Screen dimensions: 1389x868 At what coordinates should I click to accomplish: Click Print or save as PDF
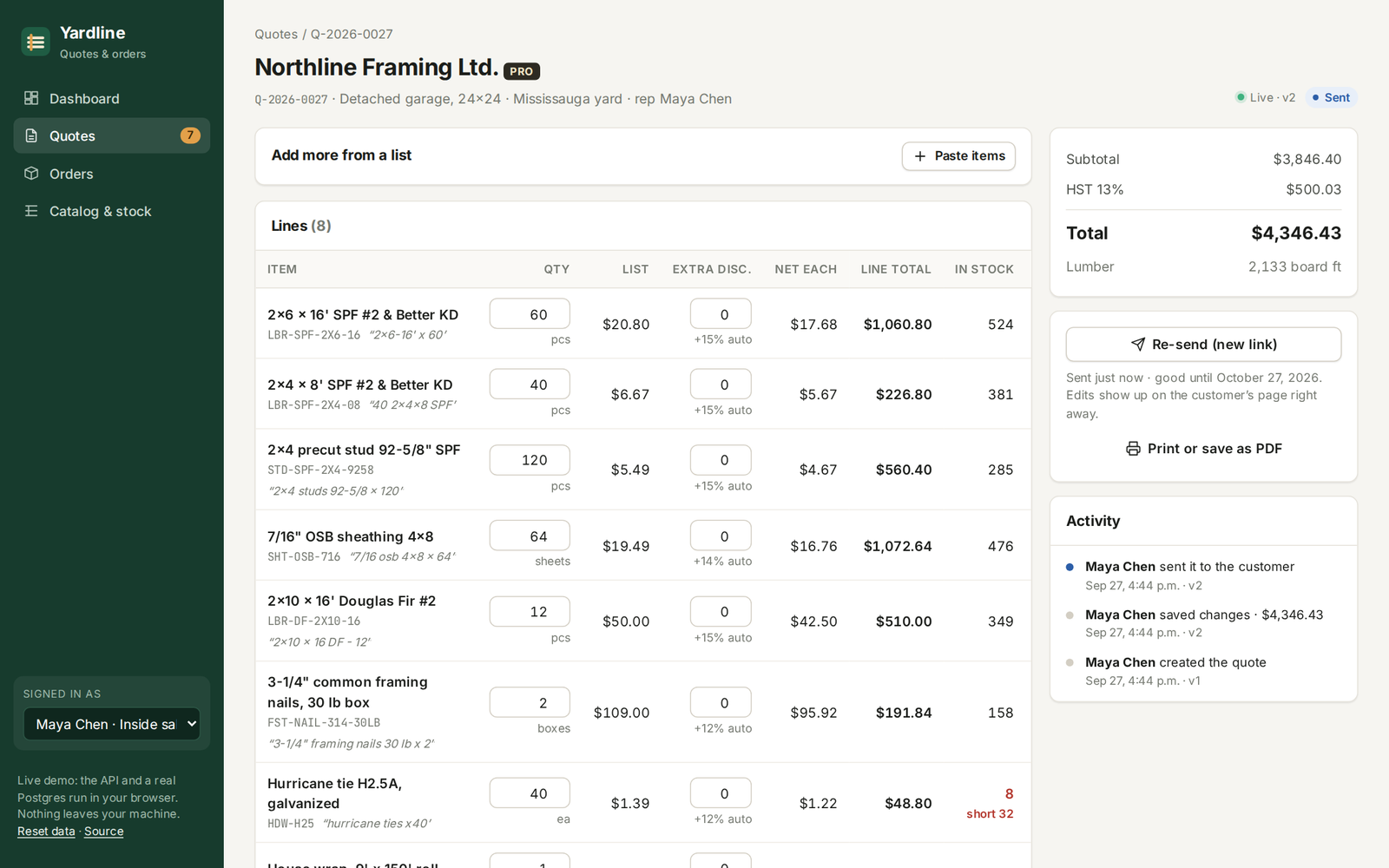click(1203, 449)
